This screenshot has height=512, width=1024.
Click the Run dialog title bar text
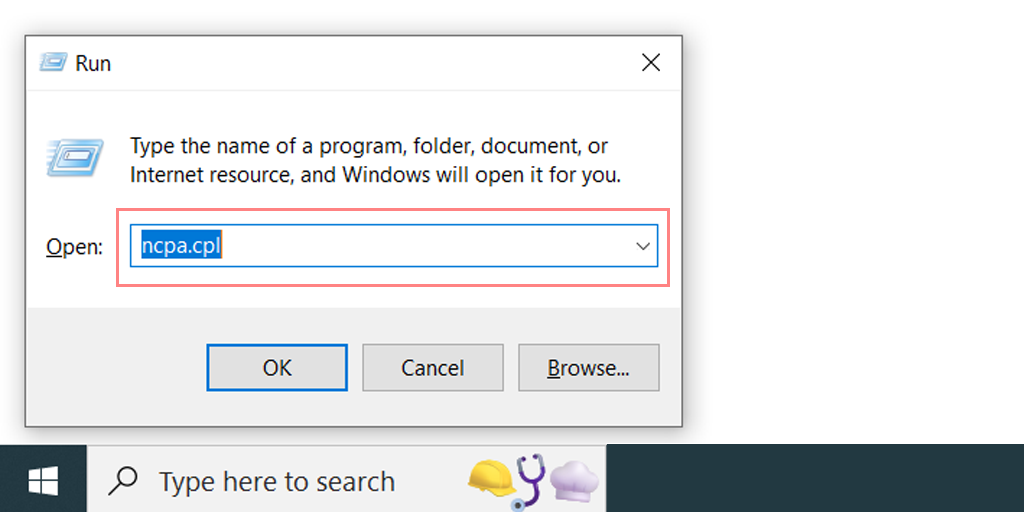(x=93, y=63)
